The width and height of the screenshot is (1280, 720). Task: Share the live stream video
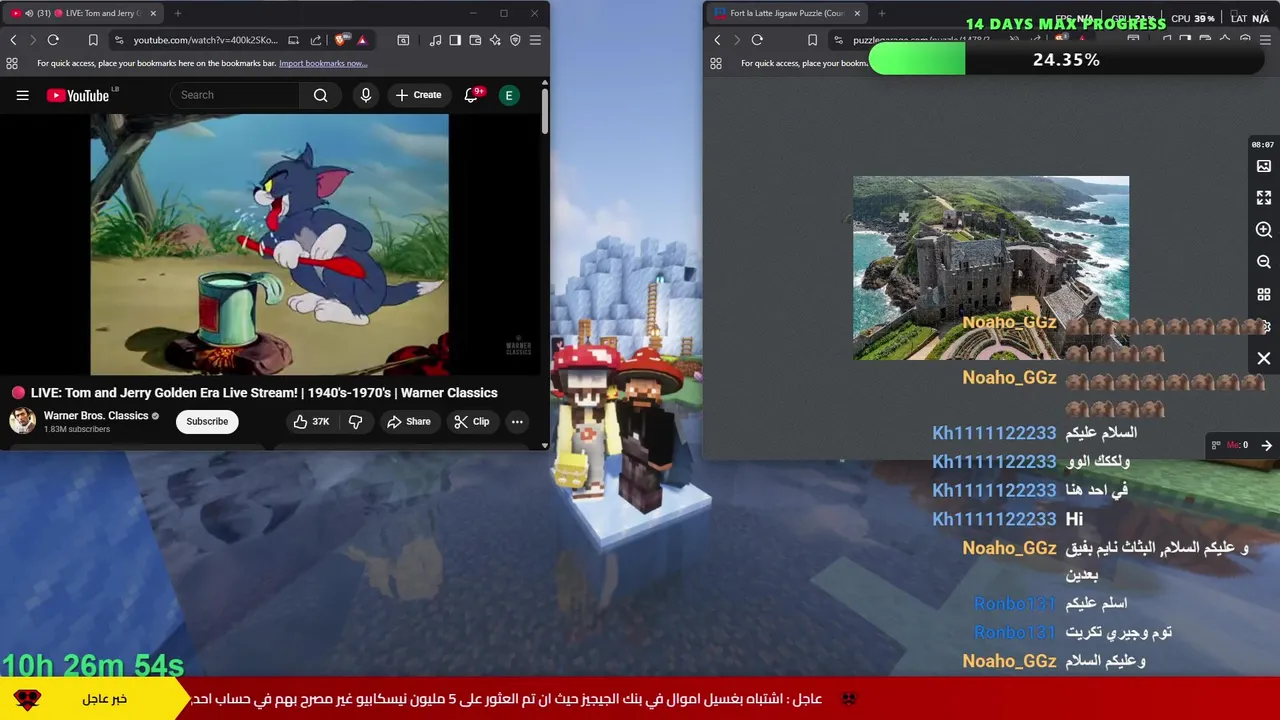click(408, 421)
